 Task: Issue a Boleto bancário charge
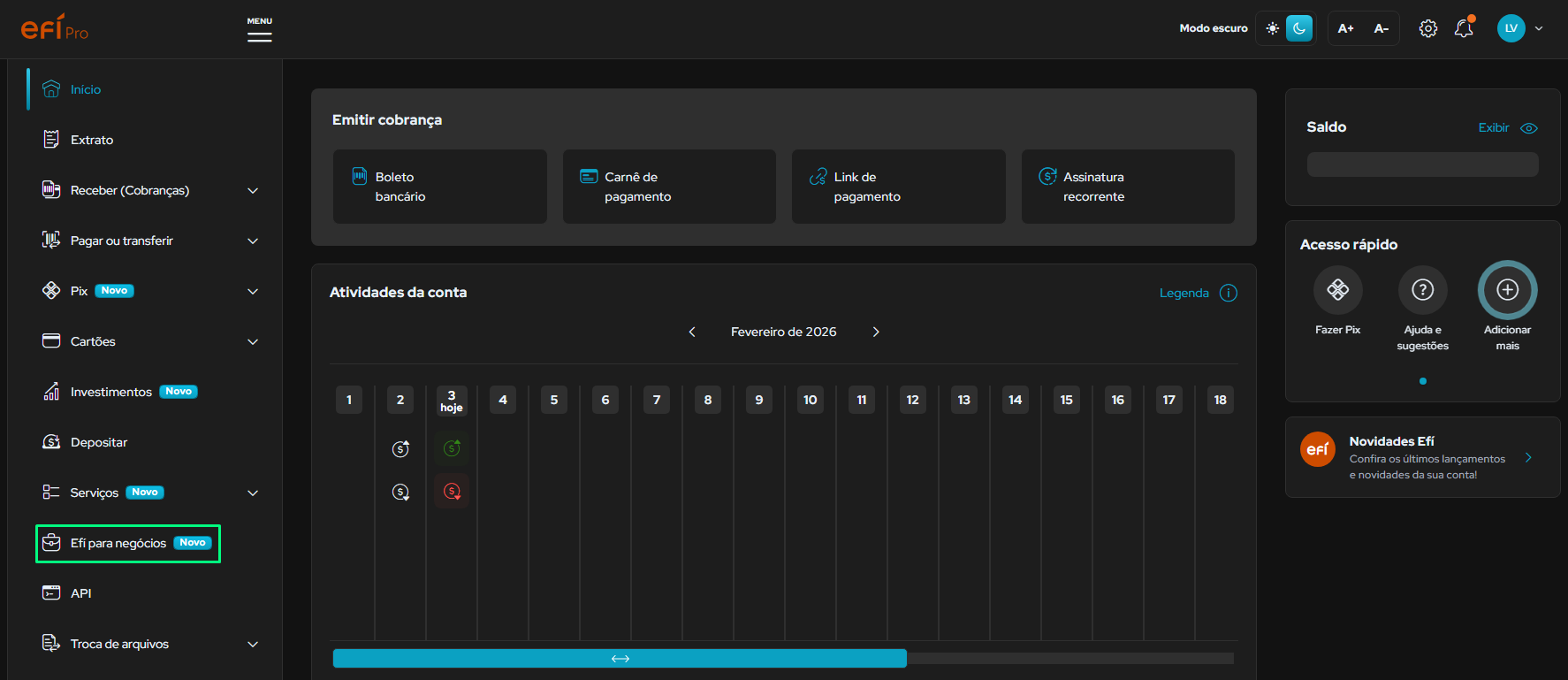tap(440, 187)
